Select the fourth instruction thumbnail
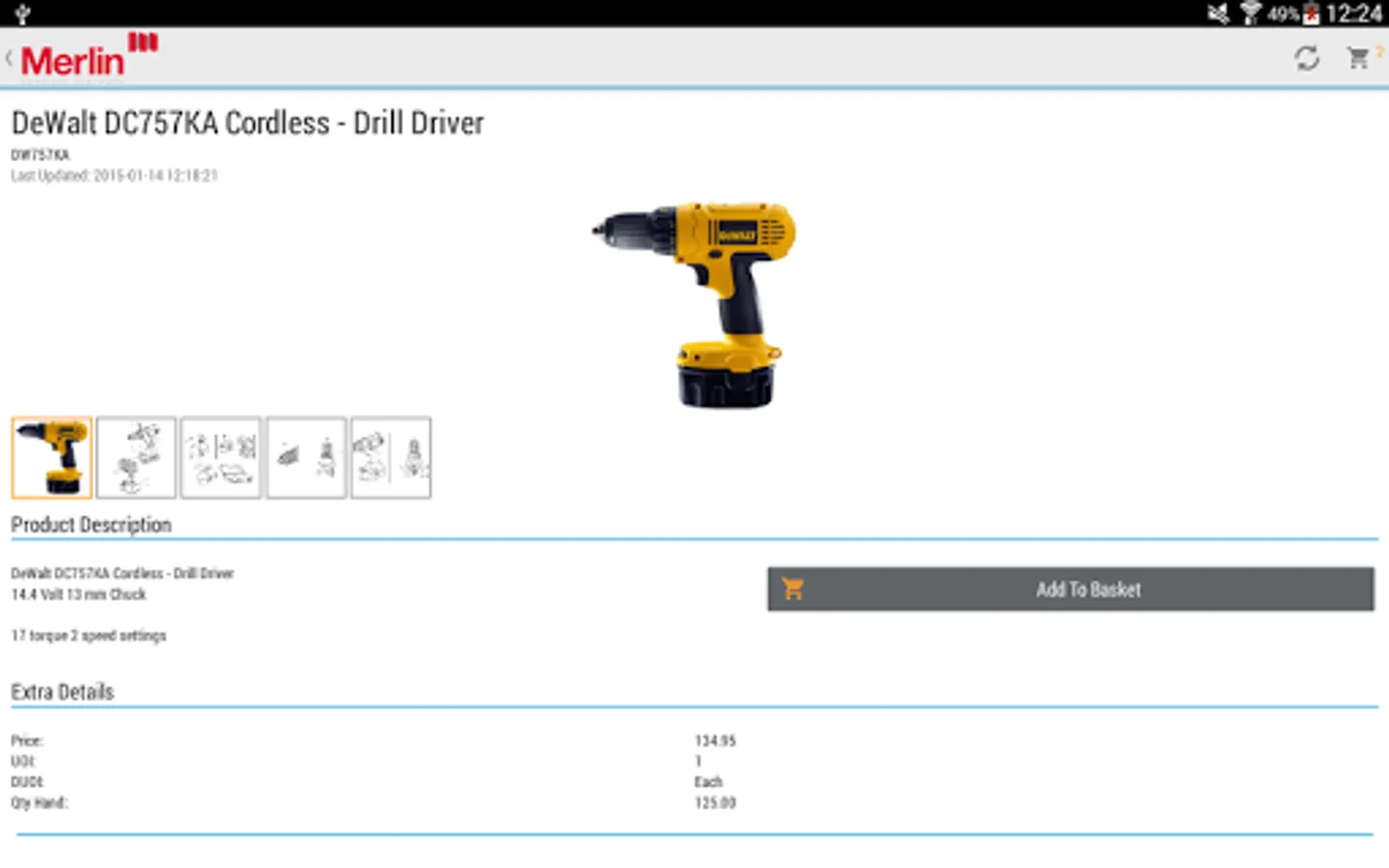This screenshot has width=1389, height=868. point(306,457)
